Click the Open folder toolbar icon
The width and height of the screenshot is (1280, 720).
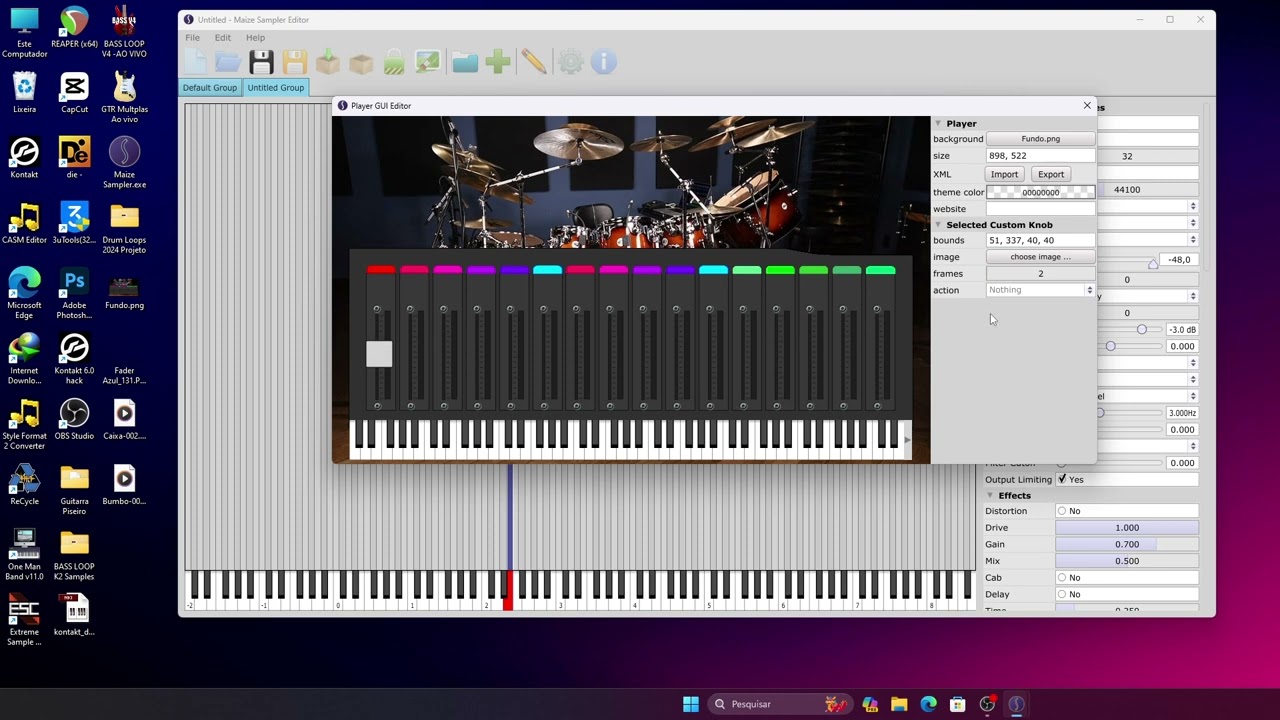(x=228, y=62)
